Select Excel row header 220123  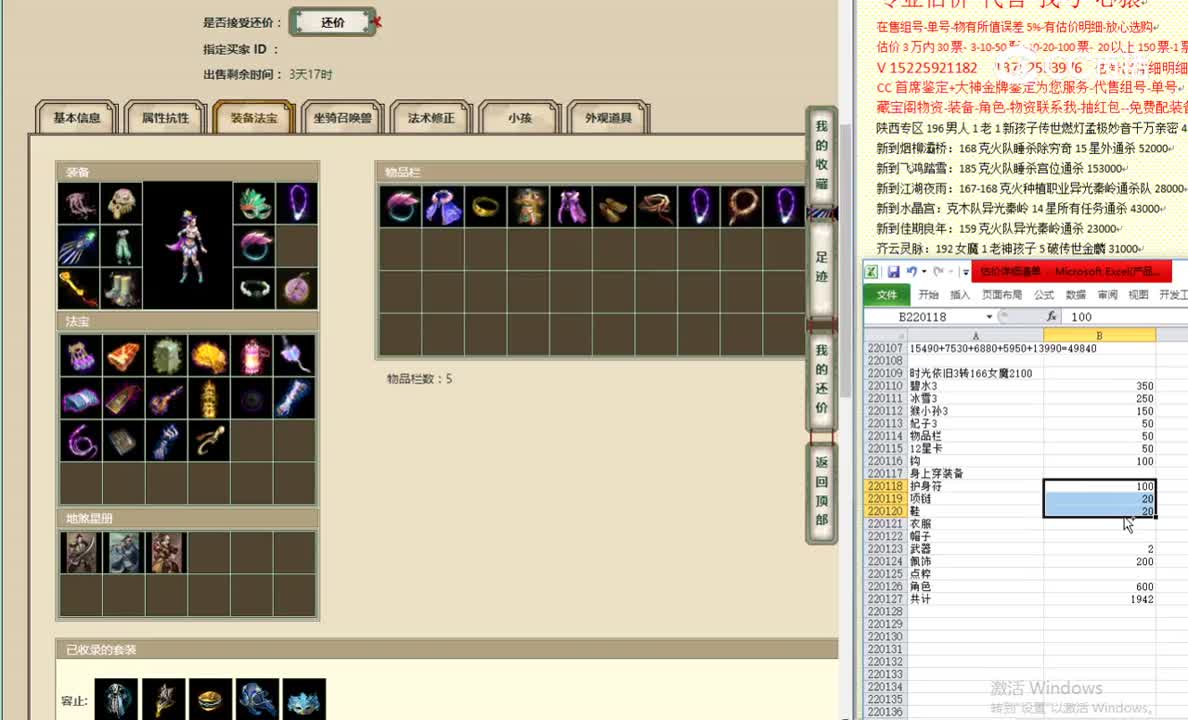(x=885, y=549)
